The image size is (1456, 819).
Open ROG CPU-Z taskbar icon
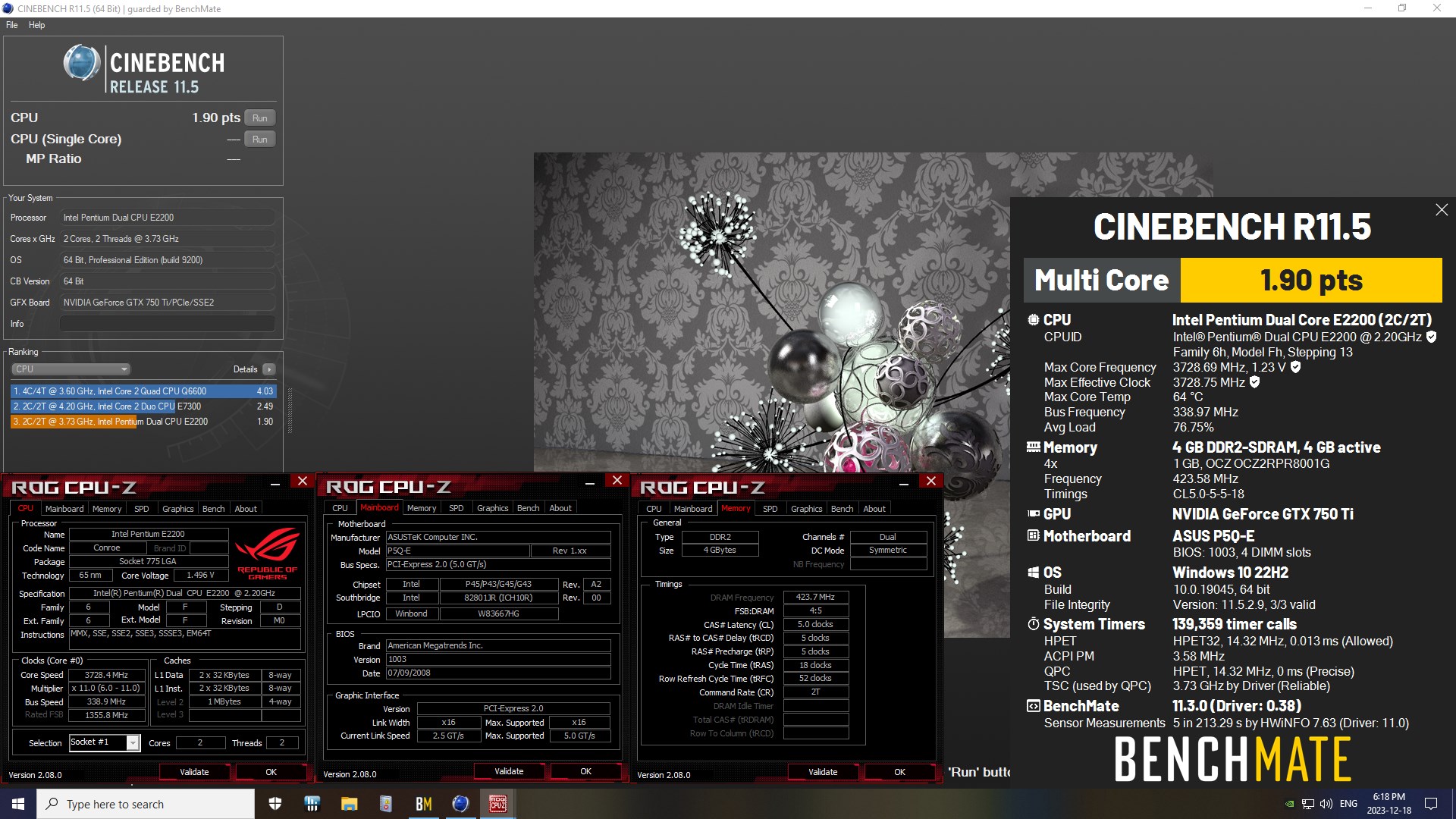[x=497, y=804]
